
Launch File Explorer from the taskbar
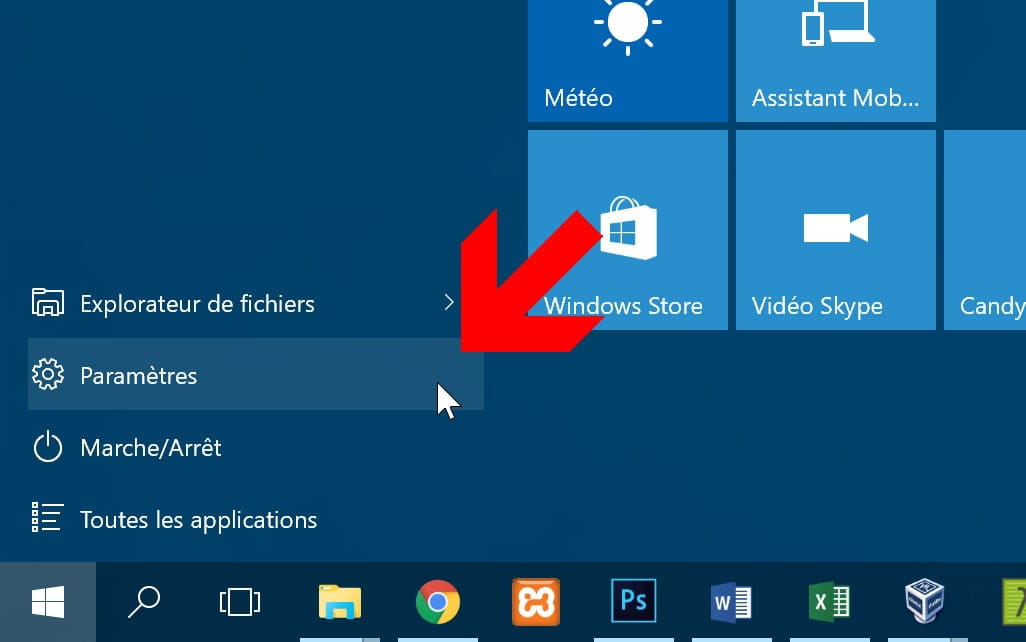[x=340, y=601]
